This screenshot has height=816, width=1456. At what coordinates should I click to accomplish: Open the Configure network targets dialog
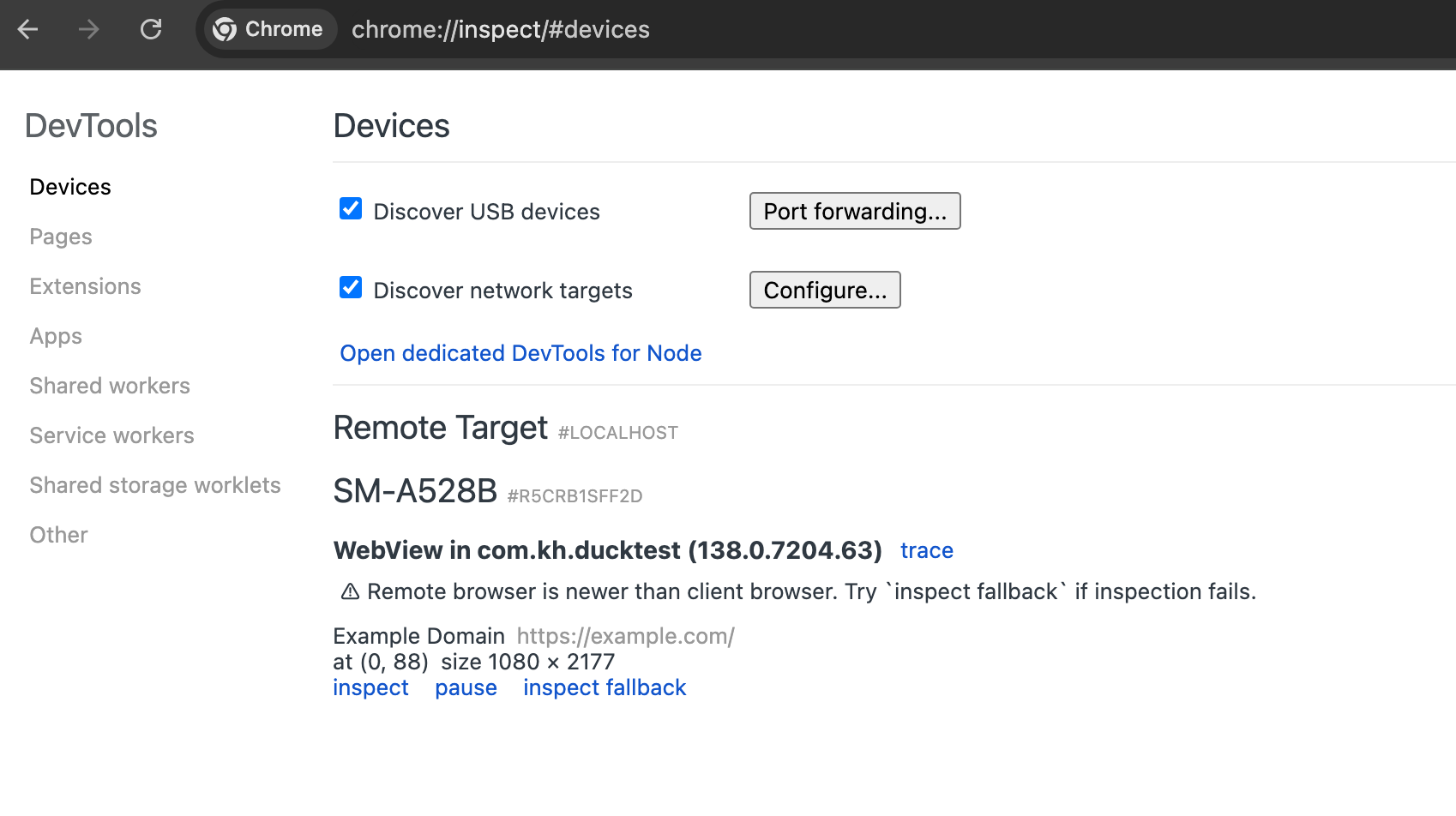[824, 291]
